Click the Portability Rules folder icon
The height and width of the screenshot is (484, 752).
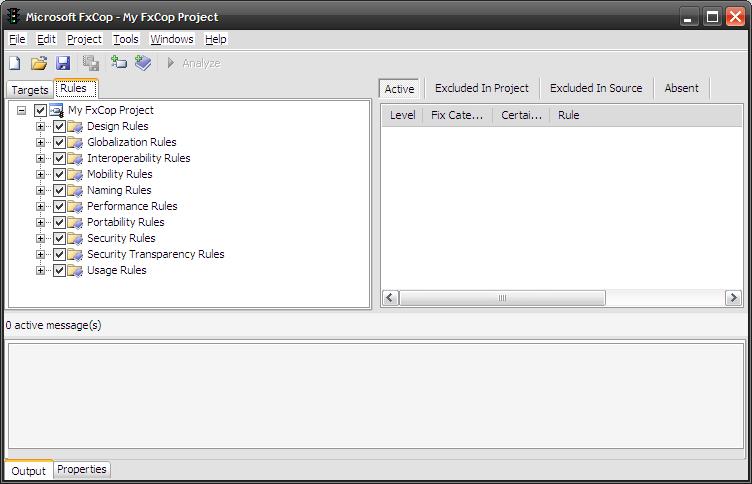tap(75, 223)
